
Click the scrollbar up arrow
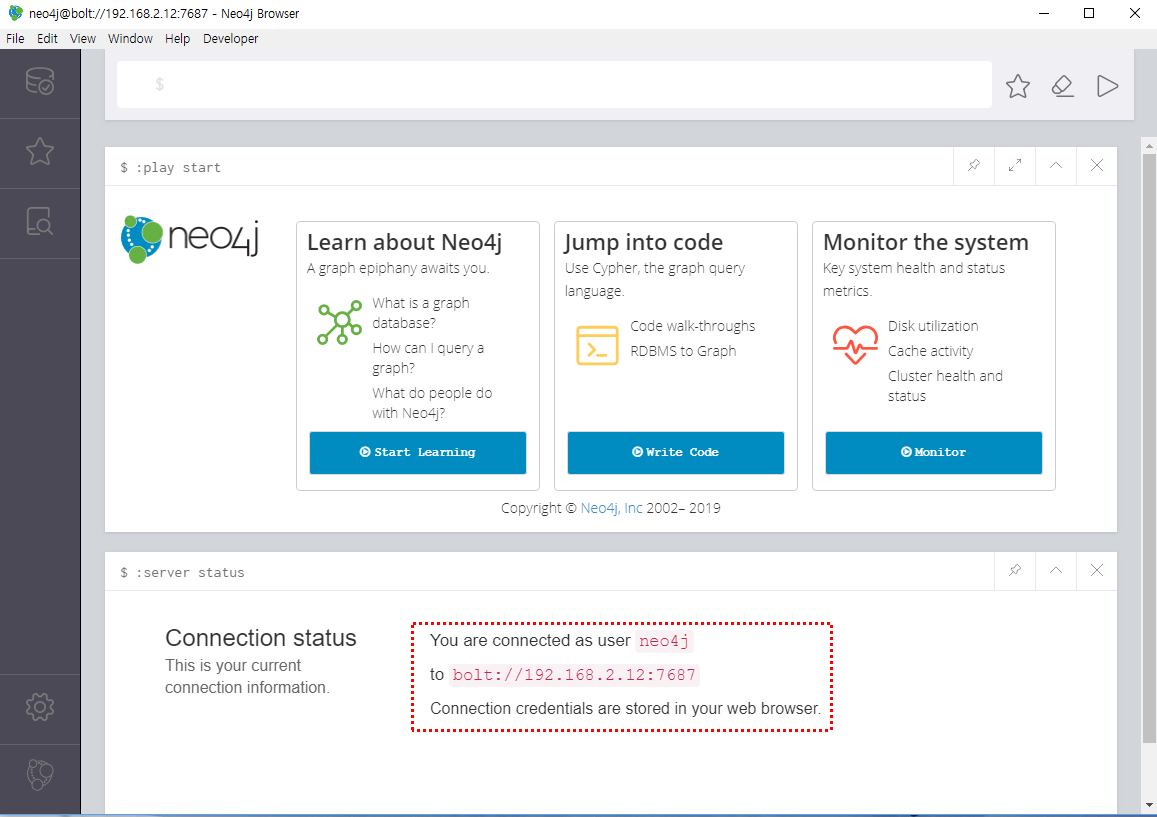[1149, 145]
